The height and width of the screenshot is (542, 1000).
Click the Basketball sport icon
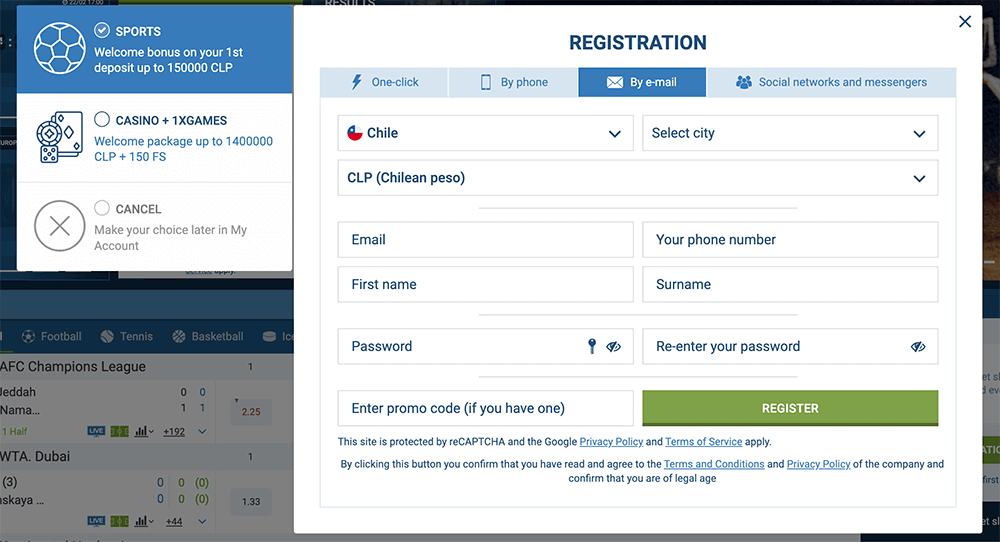pyautogui.click(x=179, y=337)
